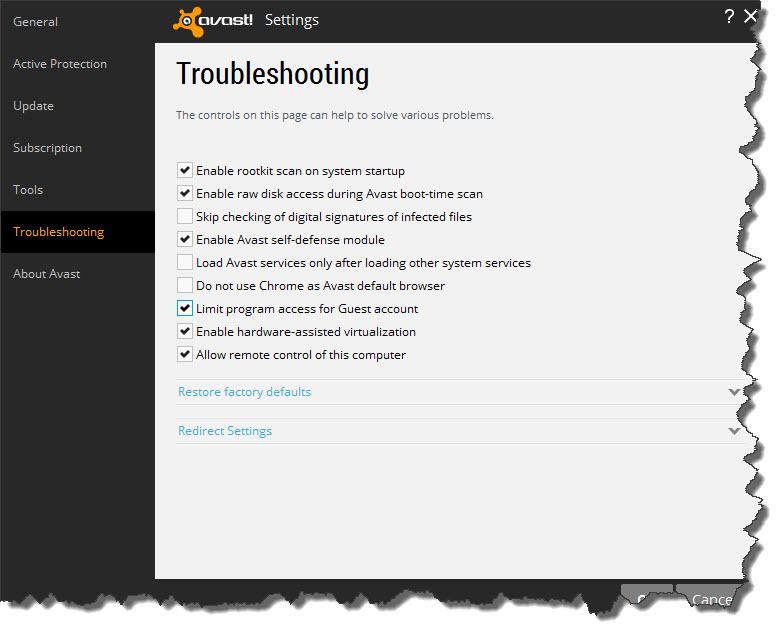This screenshot has height=635, width=783.
Task: Open help with the question mark icon
Action: coord(729,16)
